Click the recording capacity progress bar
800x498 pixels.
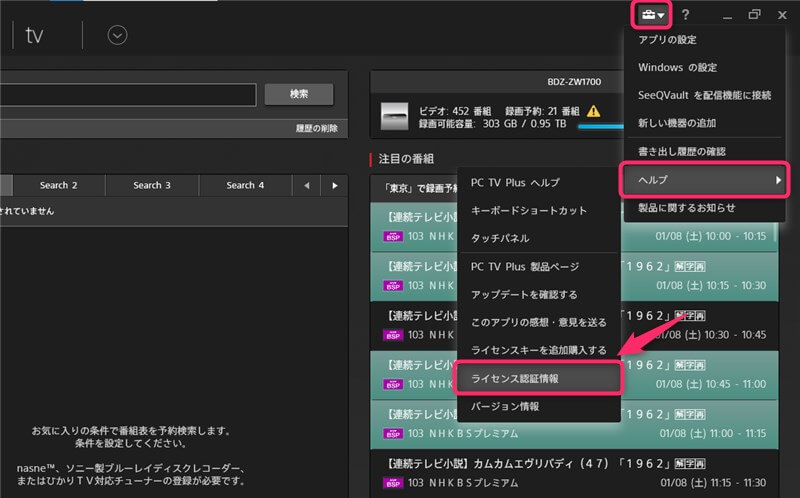[601, 126]
